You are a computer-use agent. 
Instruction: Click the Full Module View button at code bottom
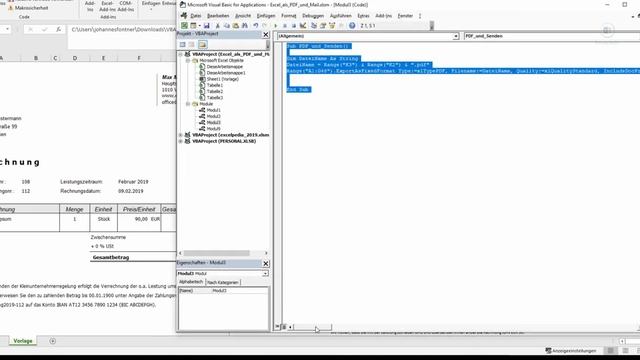pyautogui.click(x=284, y=327)
